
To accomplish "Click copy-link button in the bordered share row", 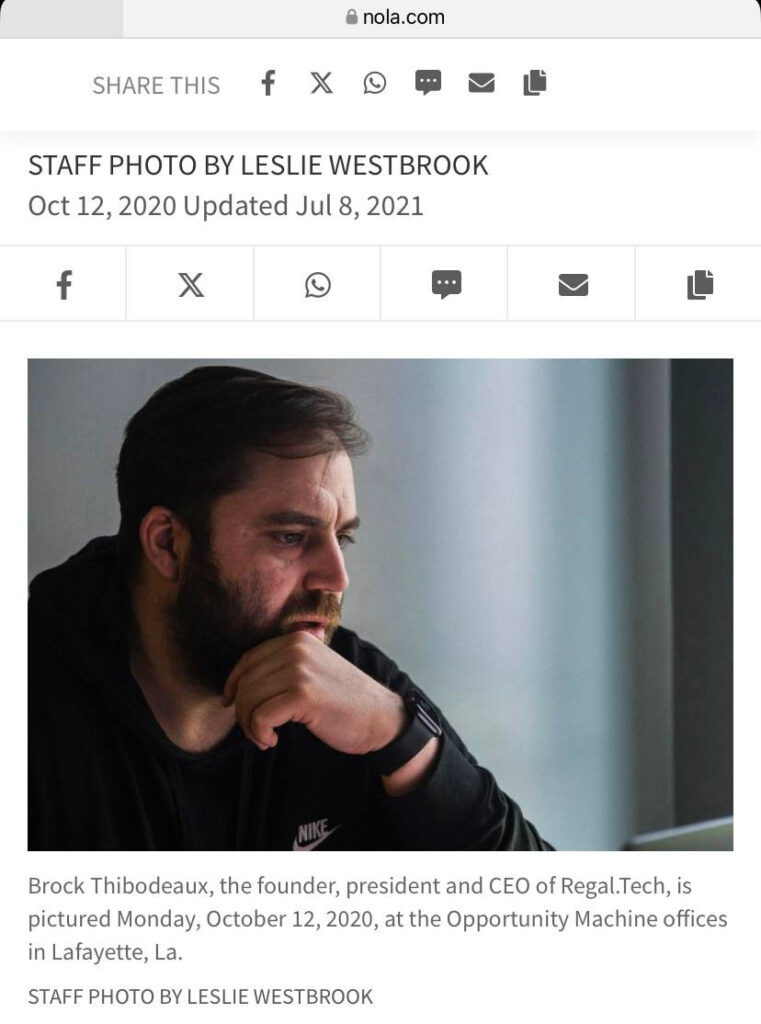I will tap(698, 284).
